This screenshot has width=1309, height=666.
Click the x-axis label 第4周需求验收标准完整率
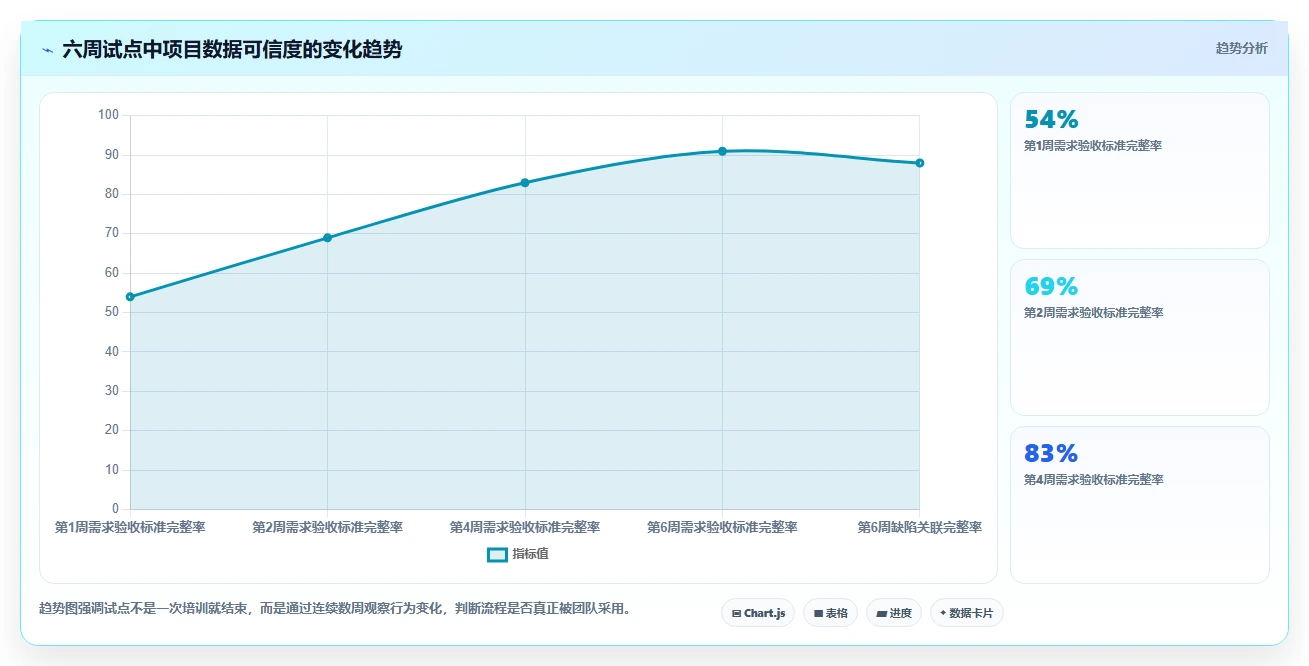tap(525, 527)
